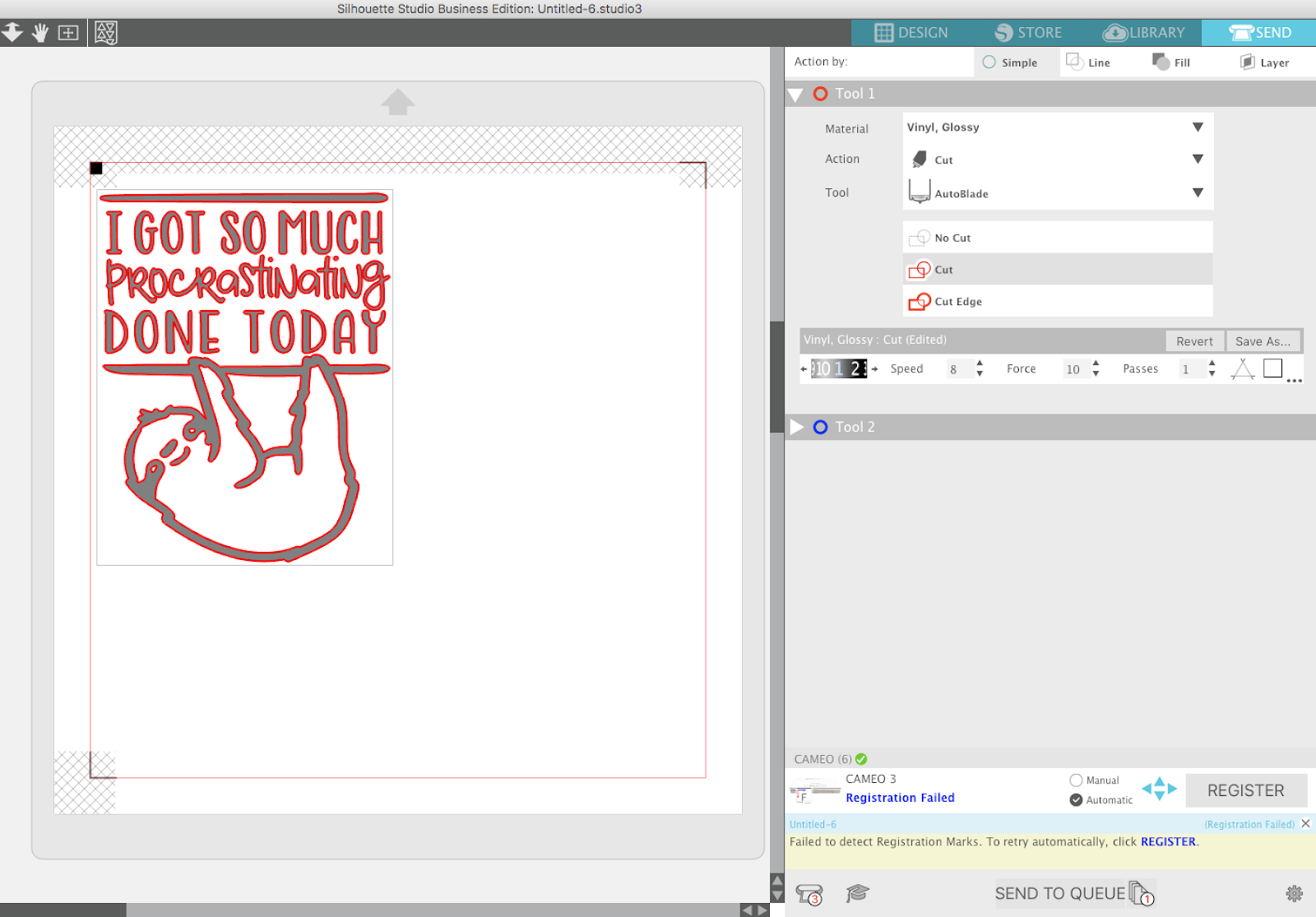Open the settings gear icon
This screenshot has width=1316, height=917.
[1294, 893]
